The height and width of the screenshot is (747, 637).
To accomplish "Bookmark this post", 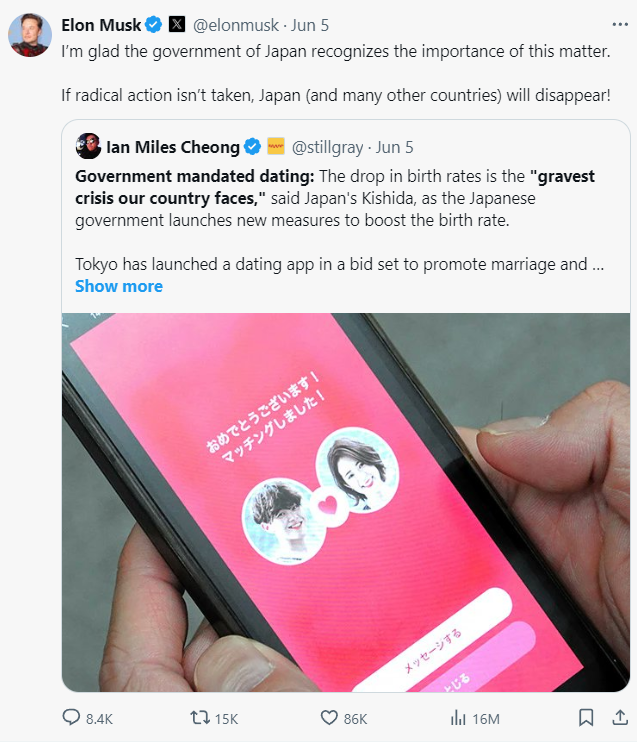I will click(x=586, y=717).
